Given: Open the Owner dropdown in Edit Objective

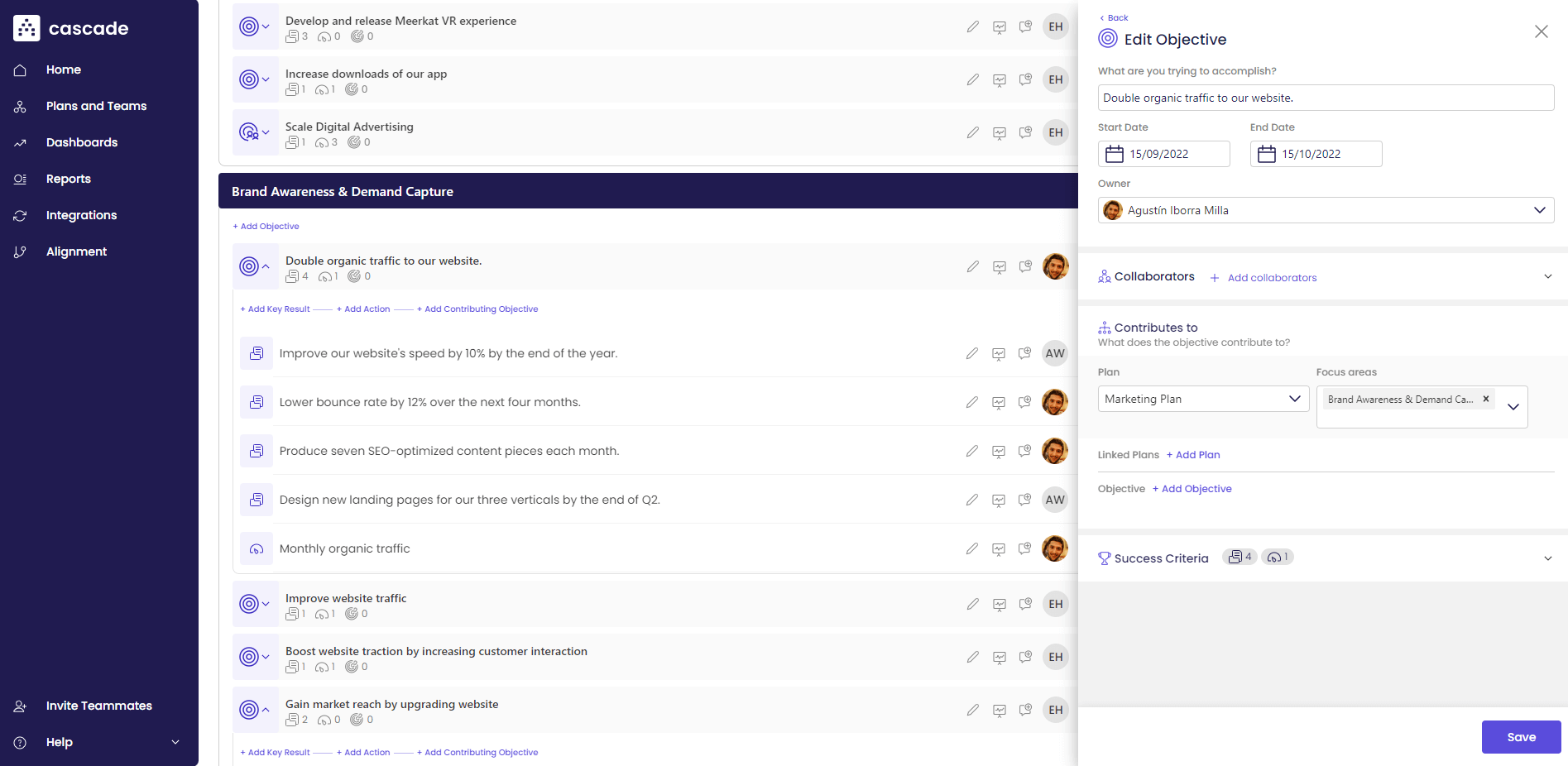Looking at the screenshot, I should tap(1541, 210).
